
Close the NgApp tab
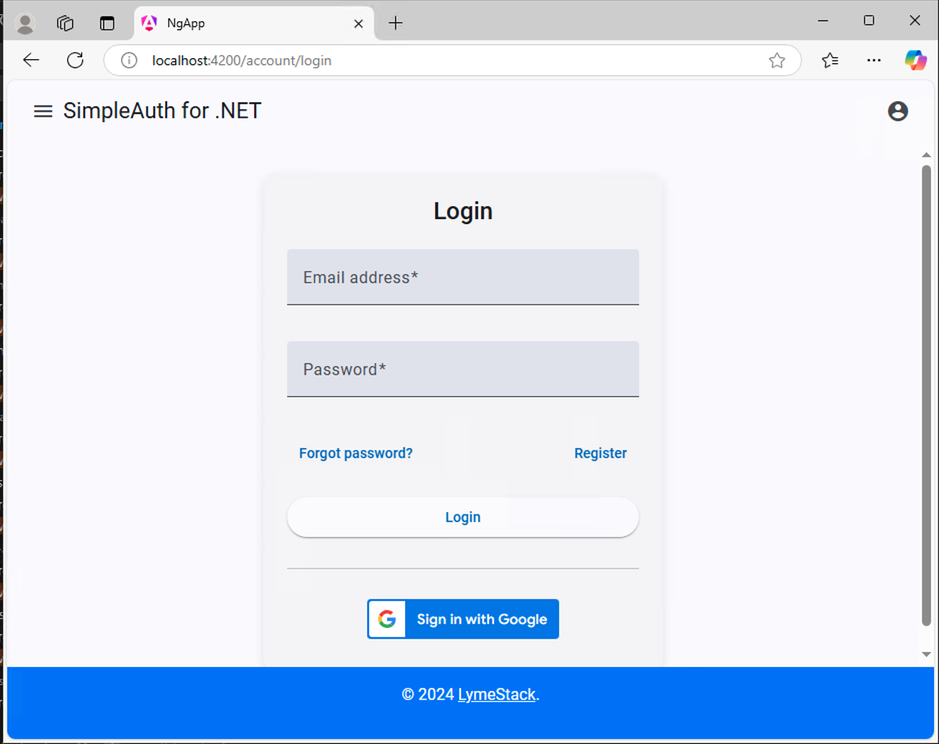point(358,23)
